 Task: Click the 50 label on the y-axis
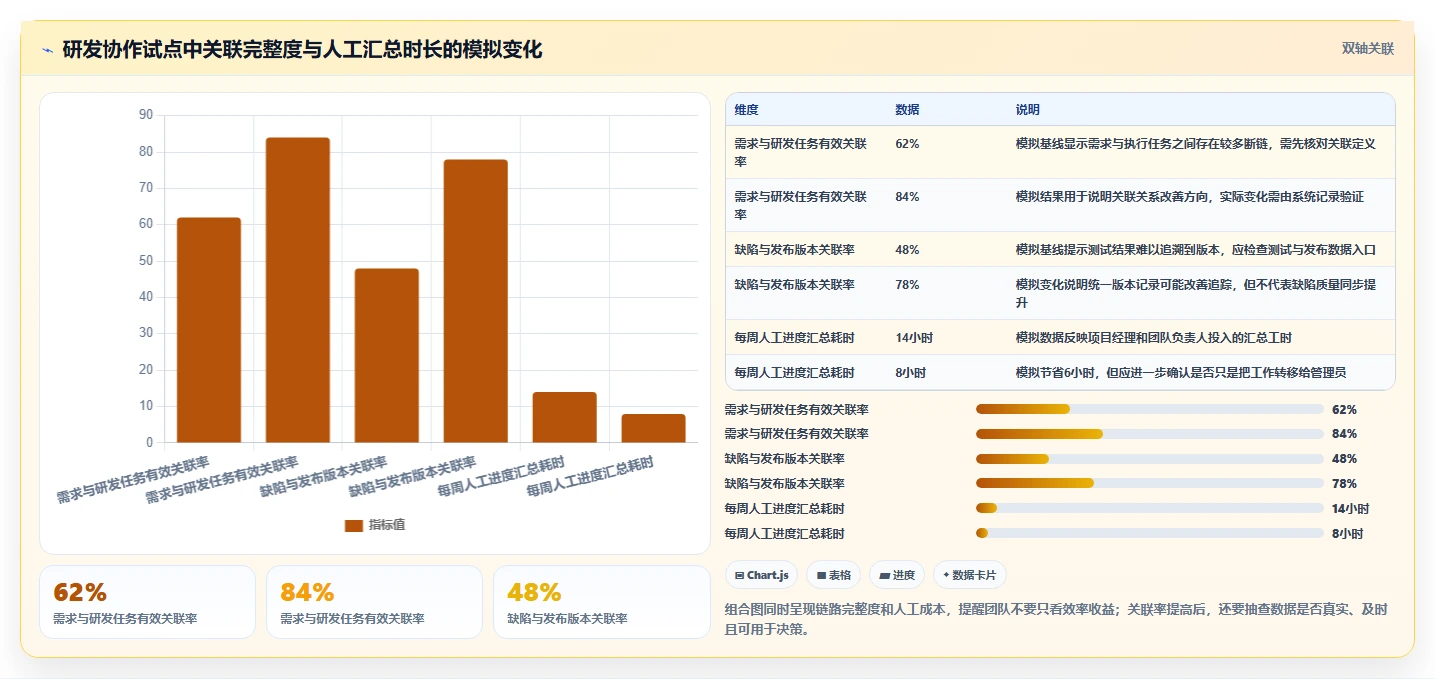click(146, 261)
